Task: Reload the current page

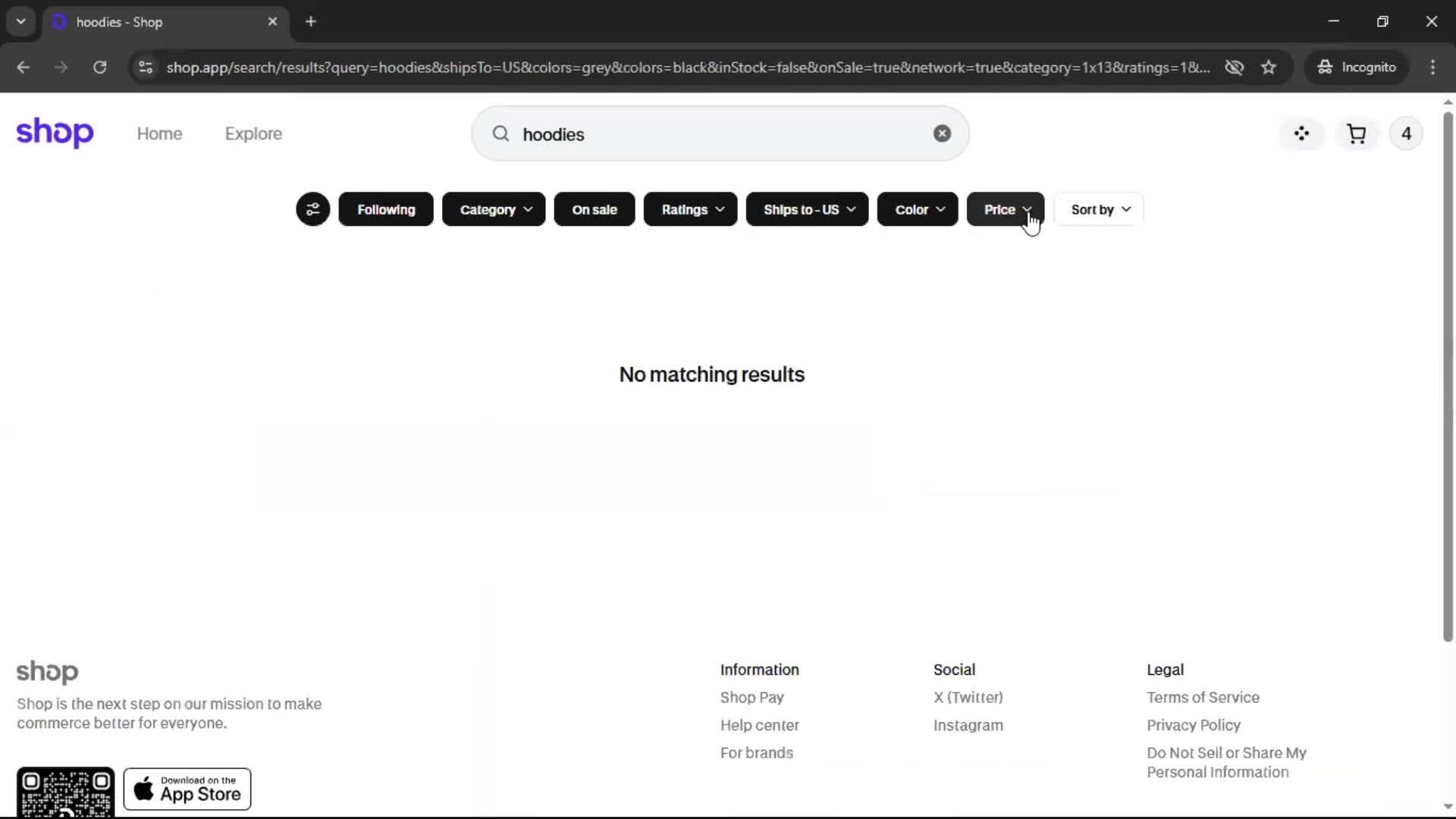Action: [99, 67]
